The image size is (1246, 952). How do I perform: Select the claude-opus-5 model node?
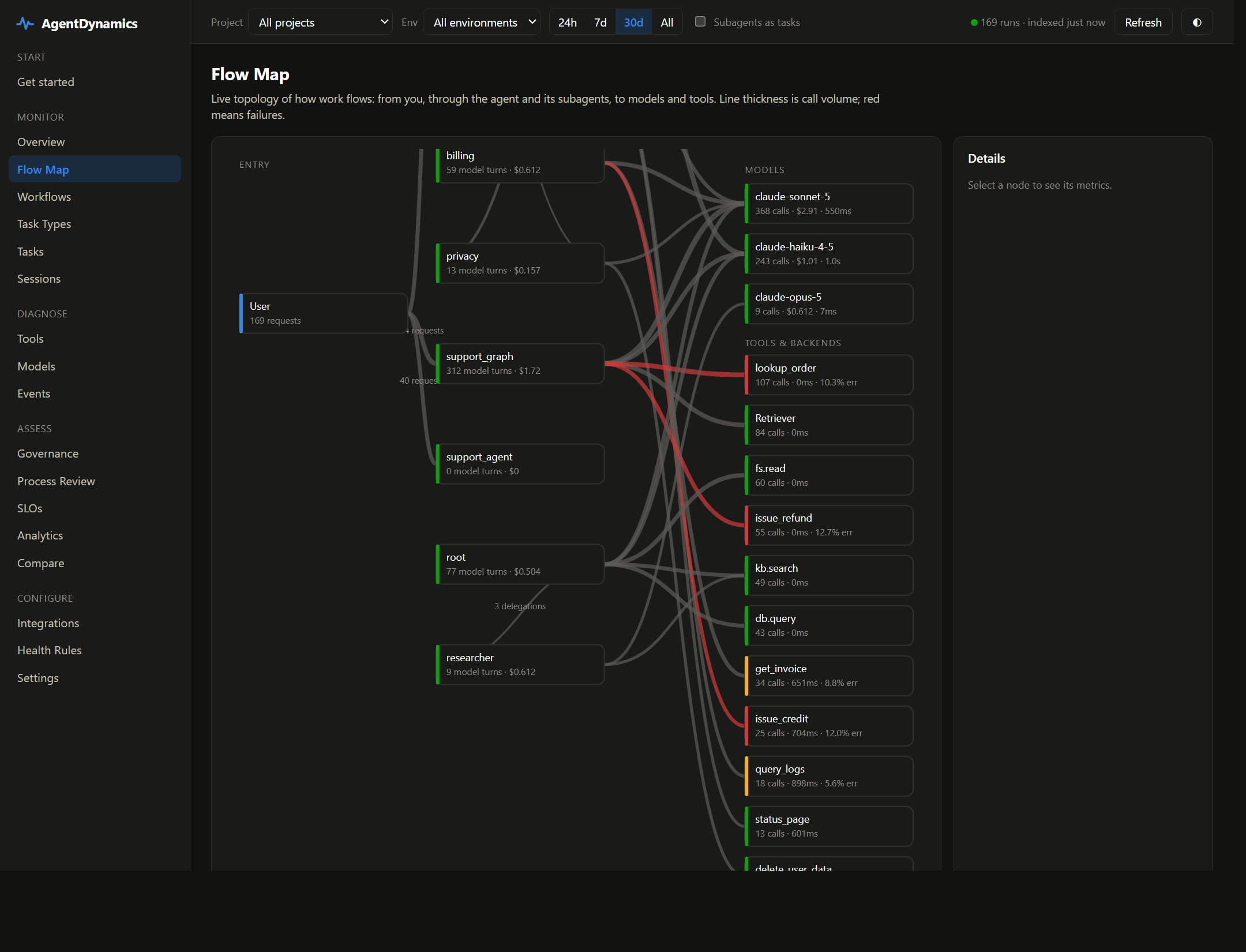829,304
